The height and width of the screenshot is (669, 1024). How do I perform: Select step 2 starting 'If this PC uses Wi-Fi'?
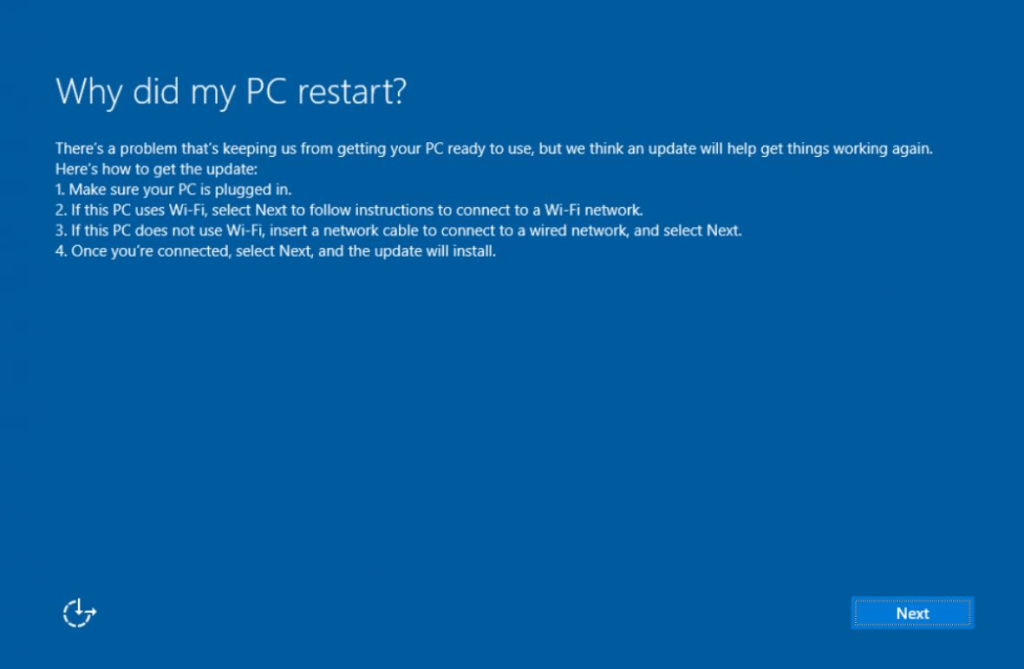tap(349, 210)
